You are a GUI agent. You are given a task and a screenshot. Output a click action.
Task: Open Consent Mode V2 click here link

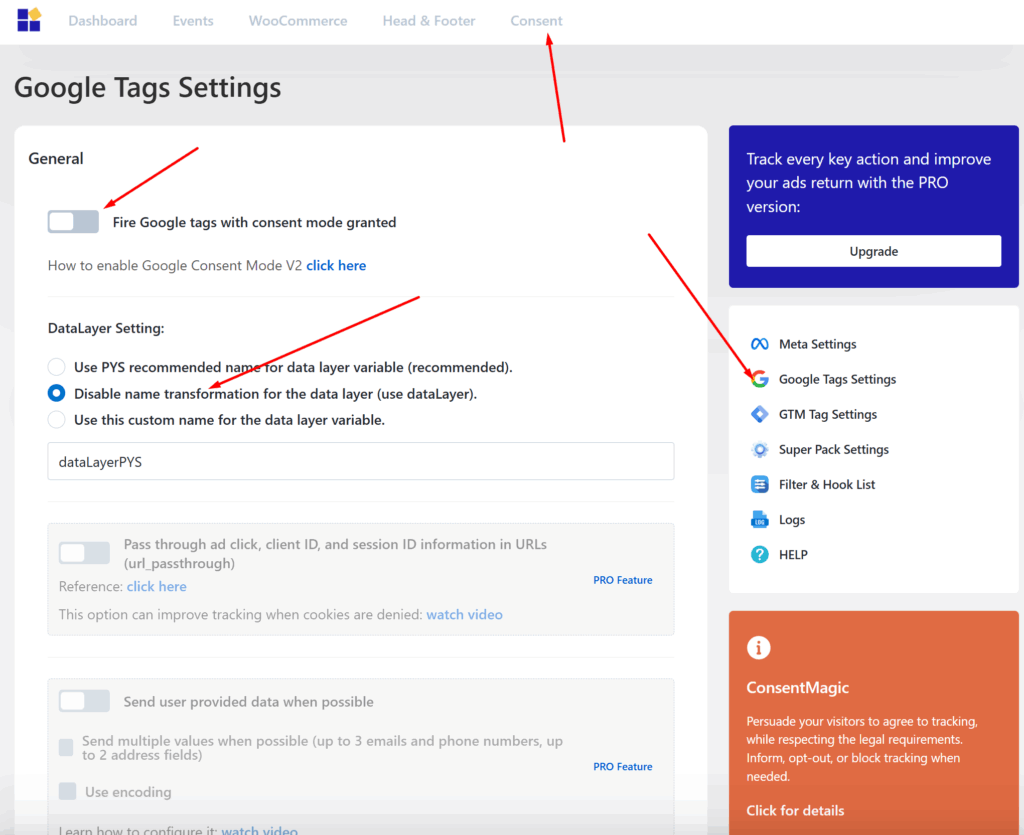336,266
